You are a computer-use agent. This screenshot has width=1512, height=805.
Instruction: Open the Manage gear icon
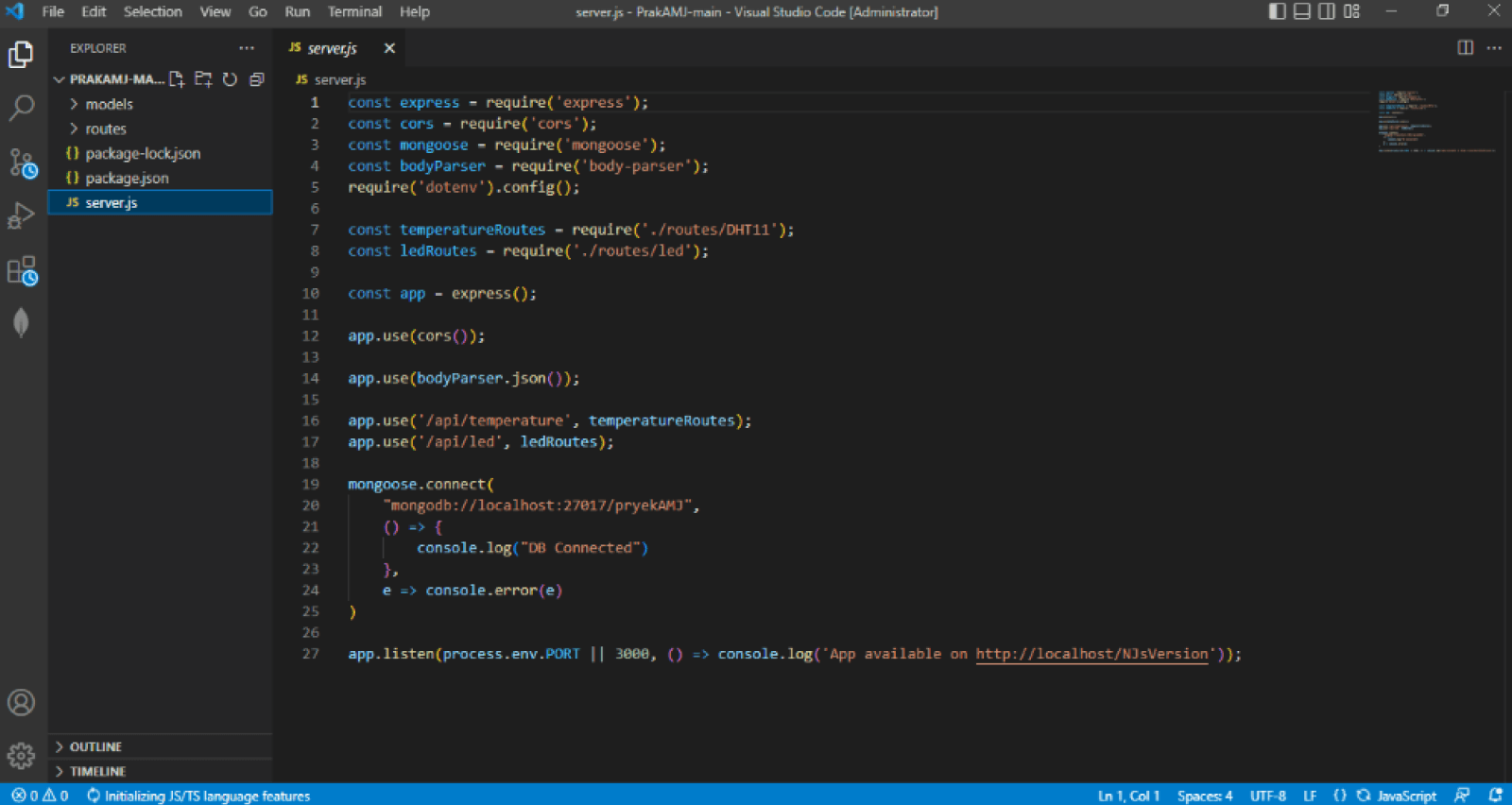pos(21,756)
